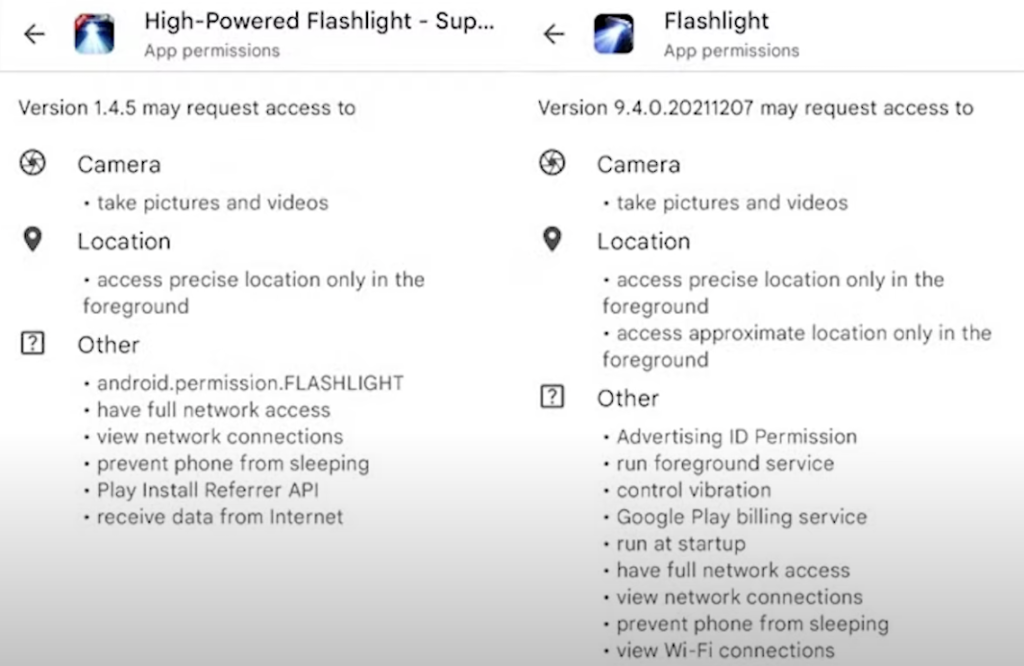Select Google Play billing service item
This screenshot has height=666, width=1024.
[x=742, y=516]
